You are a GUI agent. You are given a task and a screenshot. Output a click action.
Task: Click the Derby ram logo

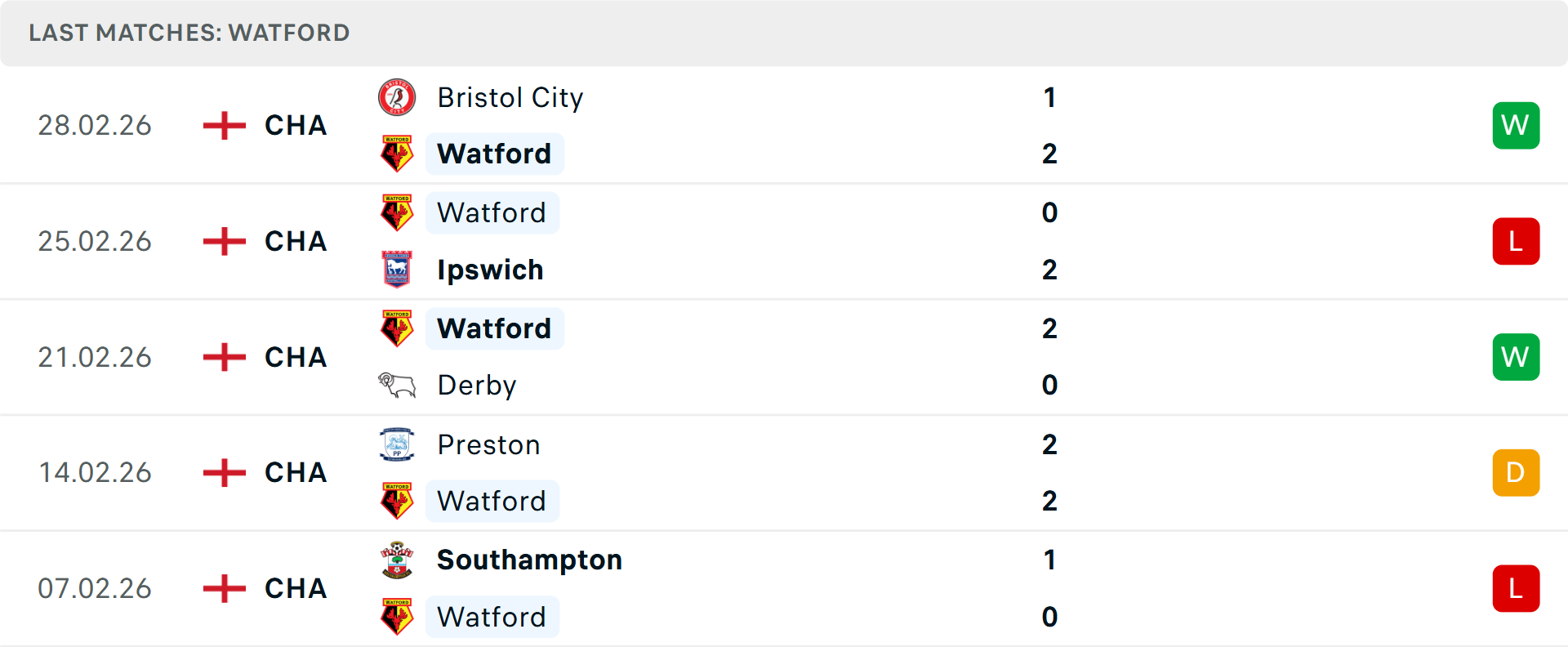(397, 385)
